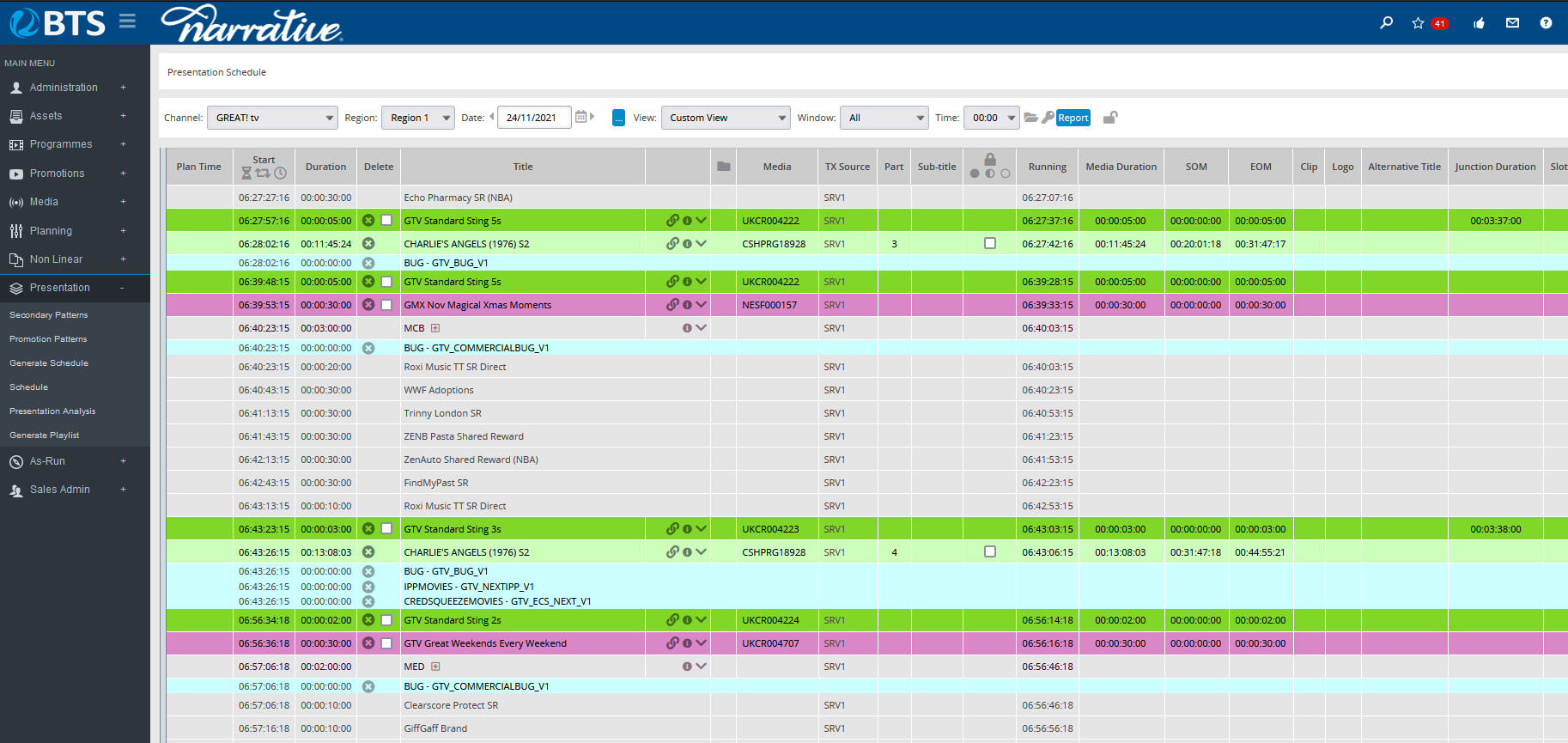Open Promotion Patterns link

[48, 339]
